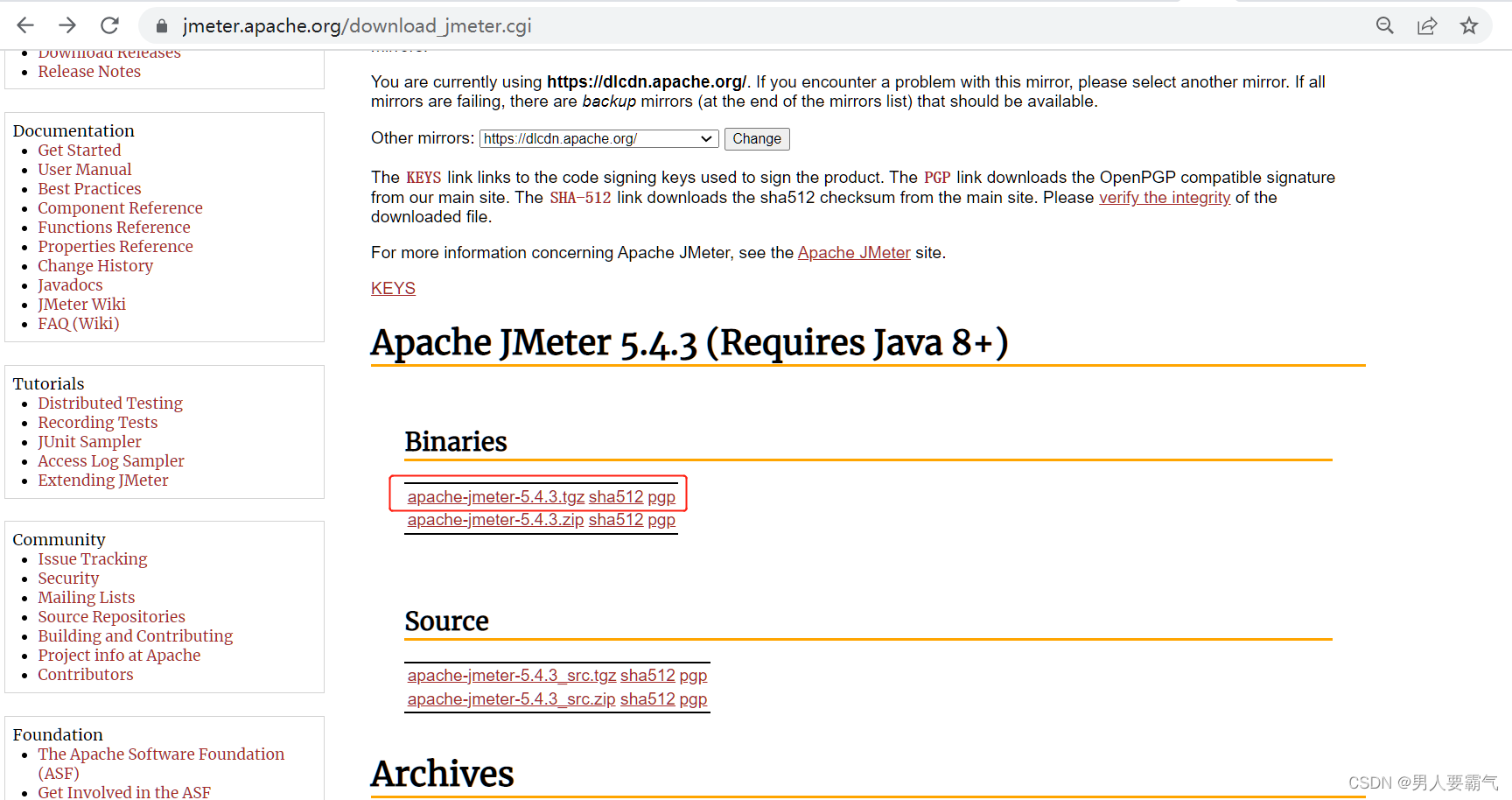
Task: Open sha512 for the source tgz
Action: coord(647,676)
